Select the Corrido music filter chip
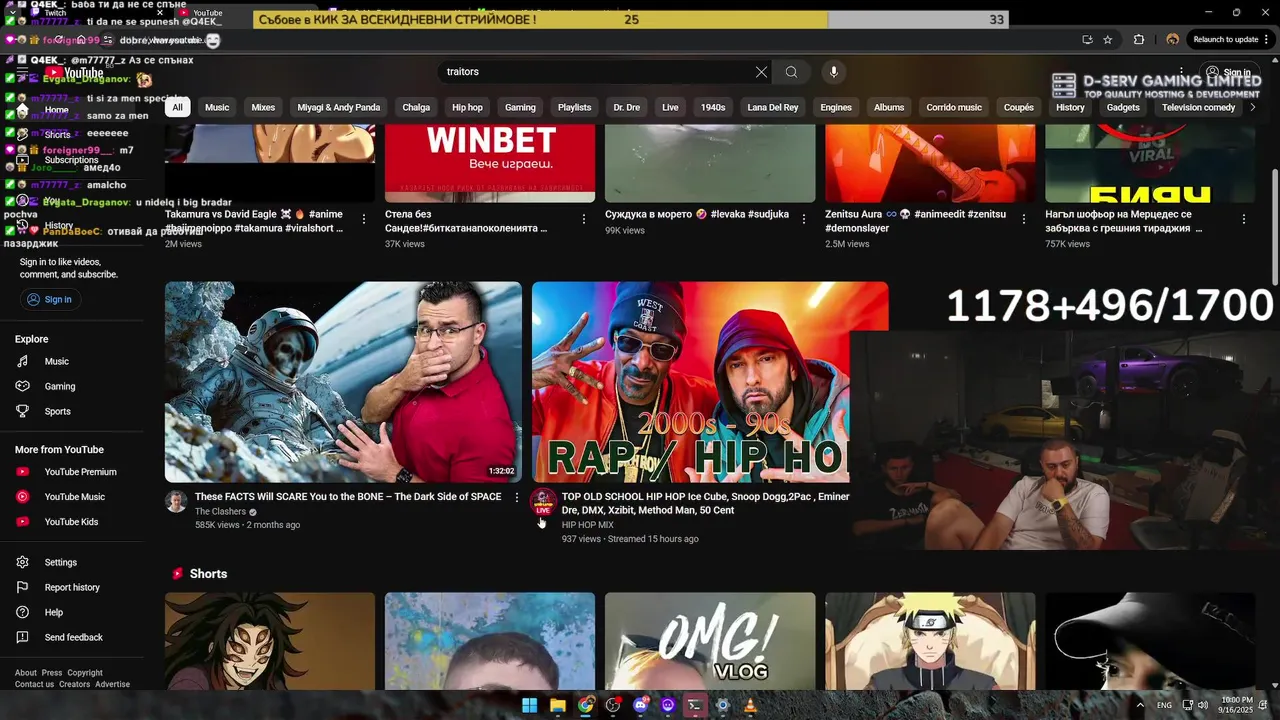 tap(954, 107)
